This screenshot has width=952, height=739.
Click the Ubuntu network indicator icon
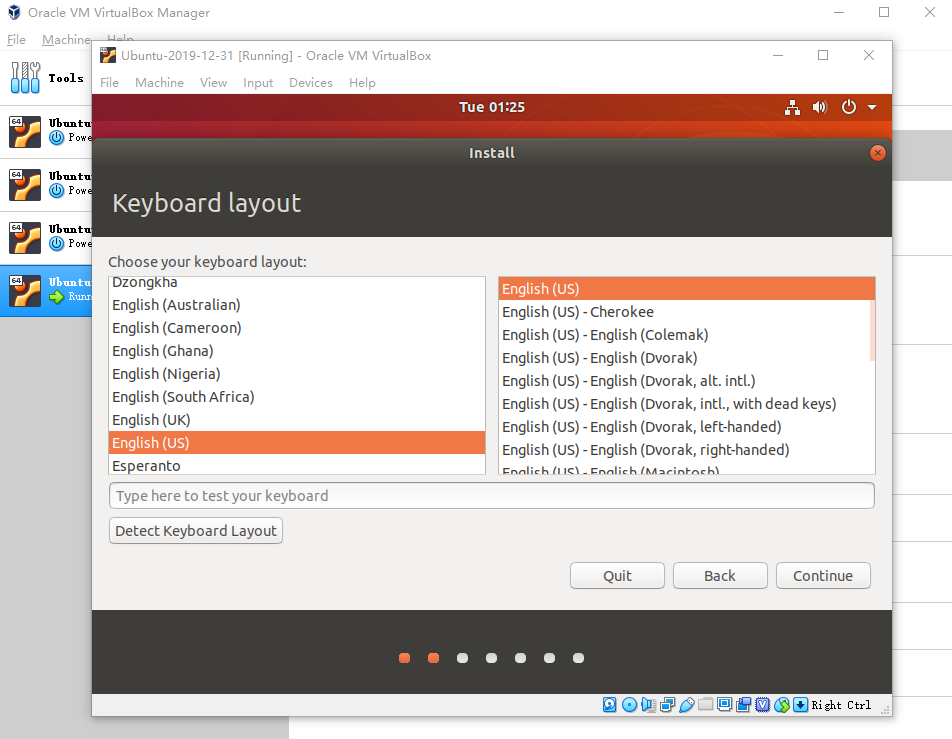click(792, 107)
